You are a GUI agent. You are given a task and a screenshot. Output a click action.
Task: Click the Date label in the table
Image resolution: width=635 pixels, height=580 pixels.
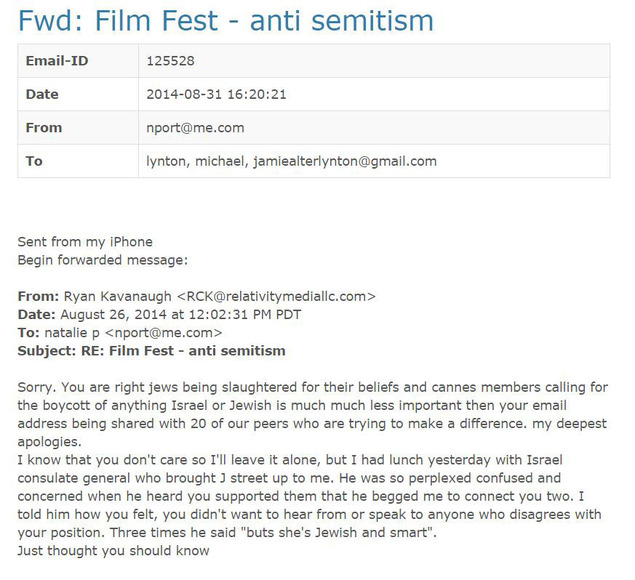tap(42, 94)
